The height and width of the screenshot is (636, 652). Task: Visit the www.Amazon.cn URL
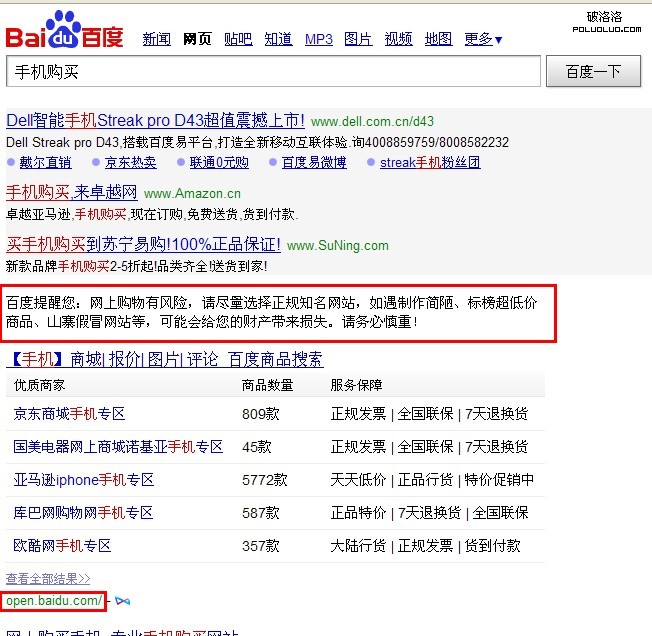pyautogui.click(x=192, y=194)
